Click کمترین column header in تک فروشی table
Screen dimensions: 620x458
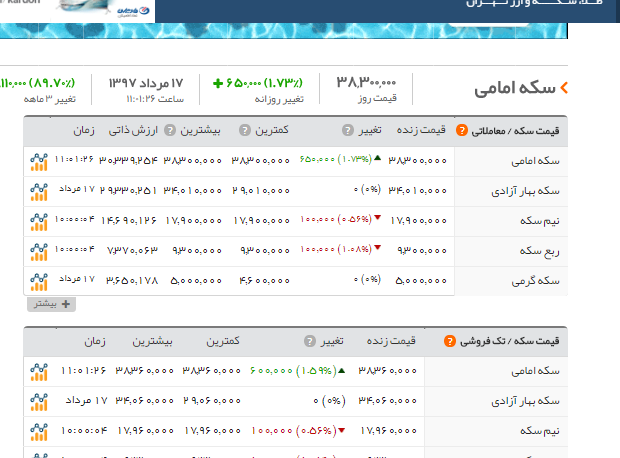[223, 341]
